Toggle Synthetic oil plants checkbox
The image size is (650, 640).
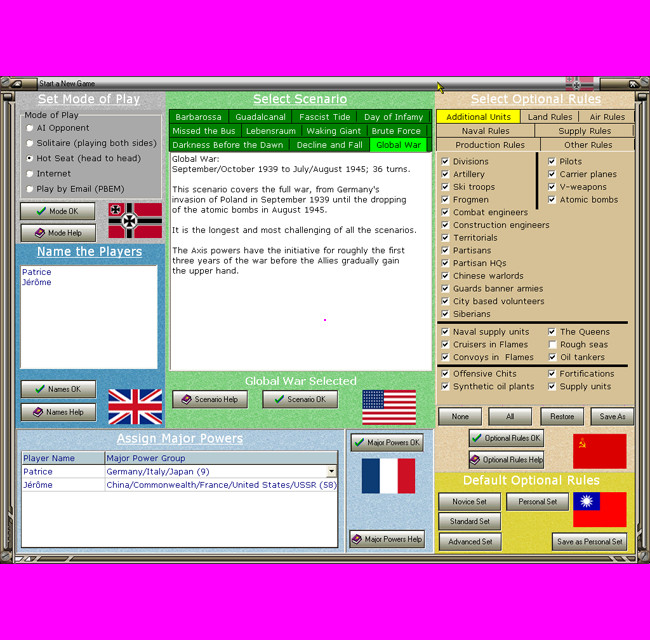point(445,386)
